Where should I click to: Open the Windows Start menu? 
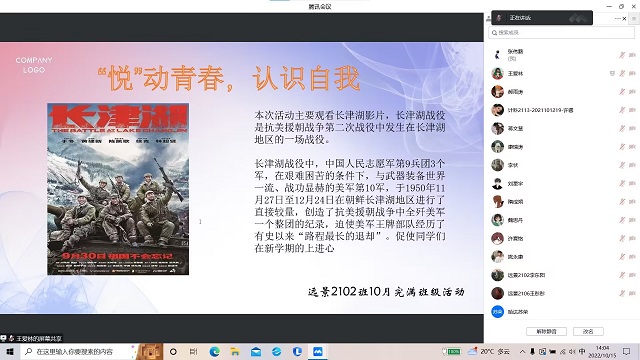pyautogui.click(x=10, y=351)
